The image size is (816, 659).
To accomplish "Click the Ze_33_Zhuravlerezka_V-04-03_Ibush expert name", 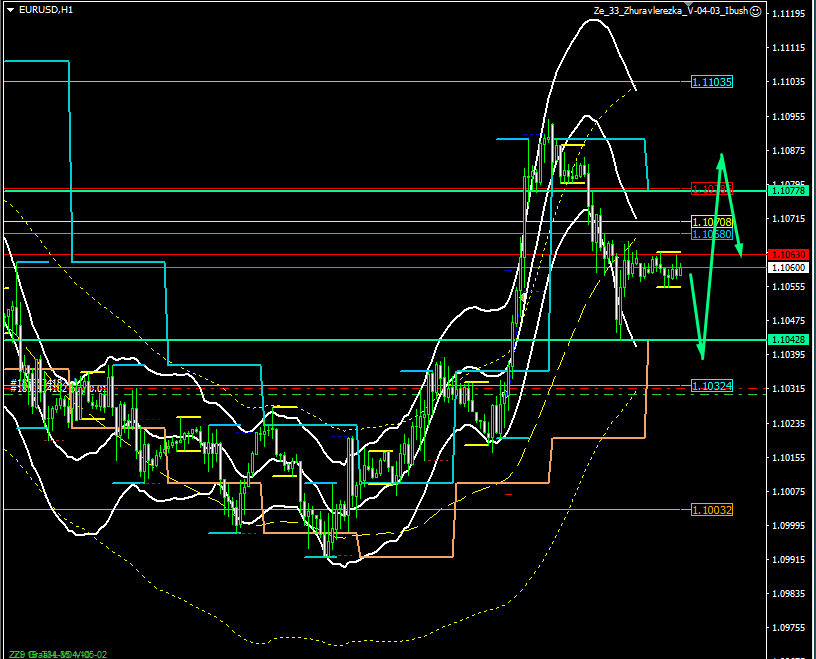I will [670, 11].
